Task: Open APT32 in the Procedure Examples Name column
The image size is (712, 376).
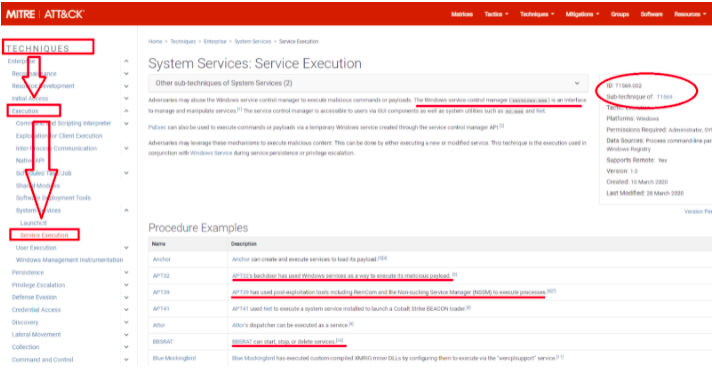Action: [161, 276]
